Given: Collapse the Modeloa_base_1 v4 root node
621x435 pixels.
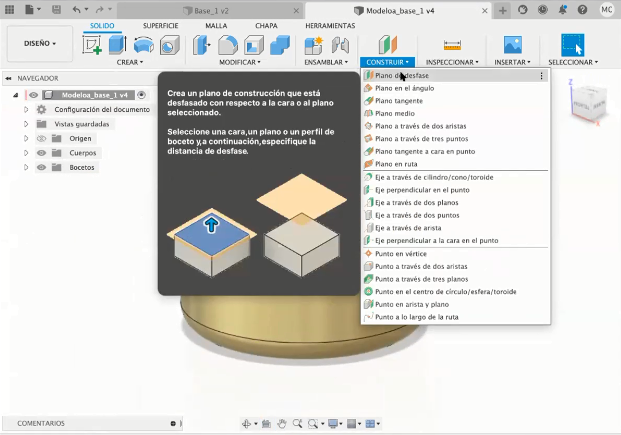Looking at the screenshot, I should [x=15, y=95].
